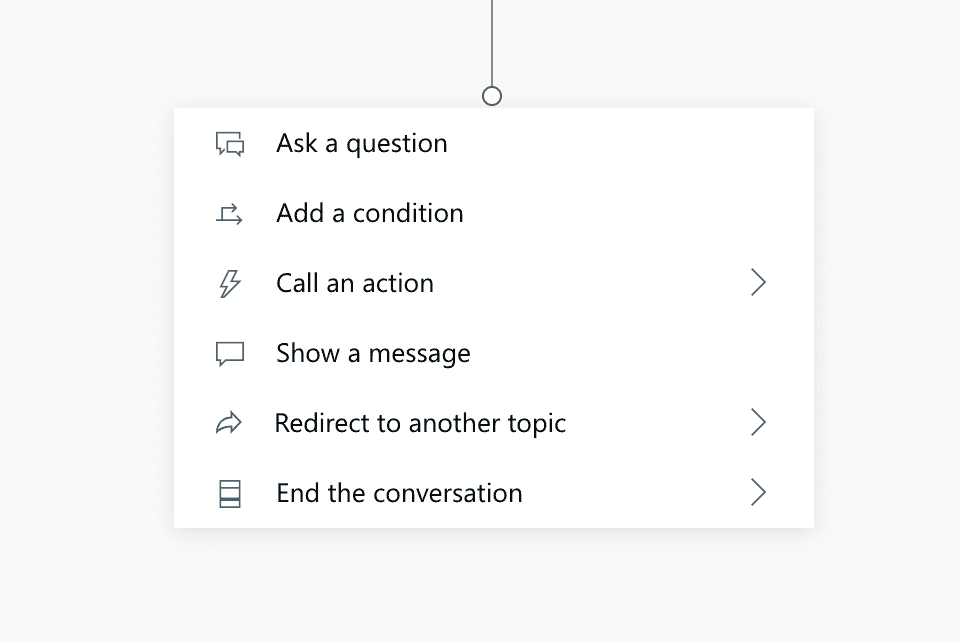Viewport: 960px width, 642px height.
Task: Select the Show a message option
Action: click(493, 353)
